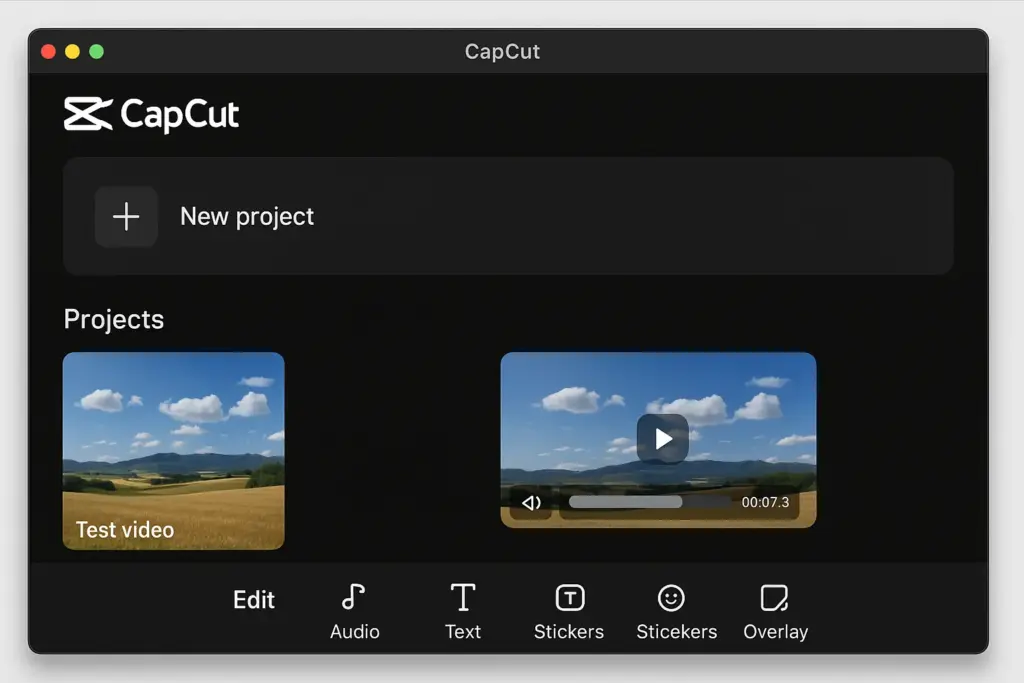Mute the preview with the speaker icon
This screenshot has width=1024, height=683.
point(532,502)
